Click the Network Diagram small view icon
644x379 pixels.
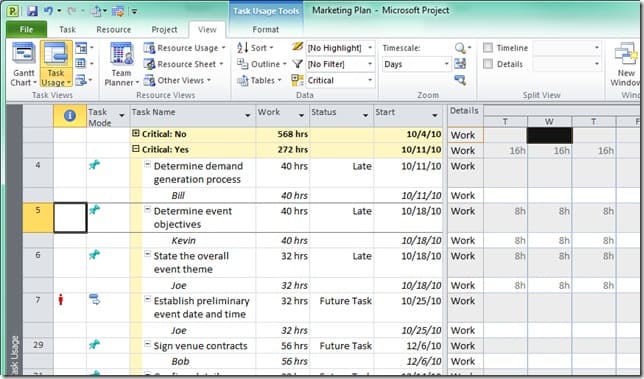click(x=81, y=48)
